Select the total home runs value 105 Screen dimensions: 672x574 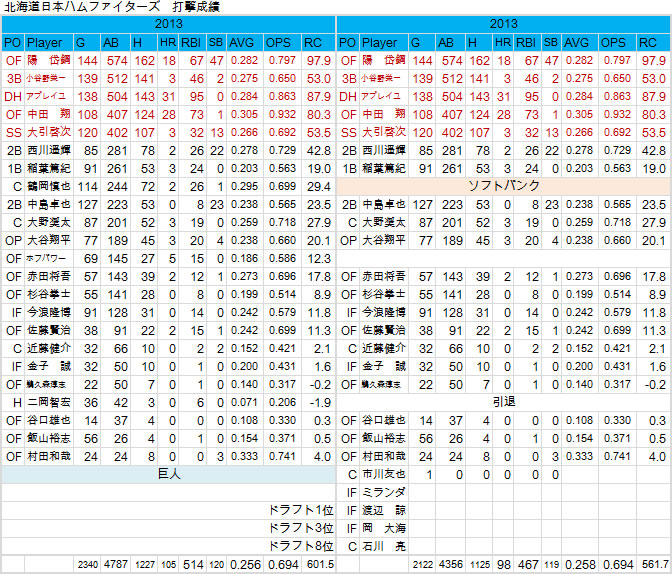pos(168,565)
